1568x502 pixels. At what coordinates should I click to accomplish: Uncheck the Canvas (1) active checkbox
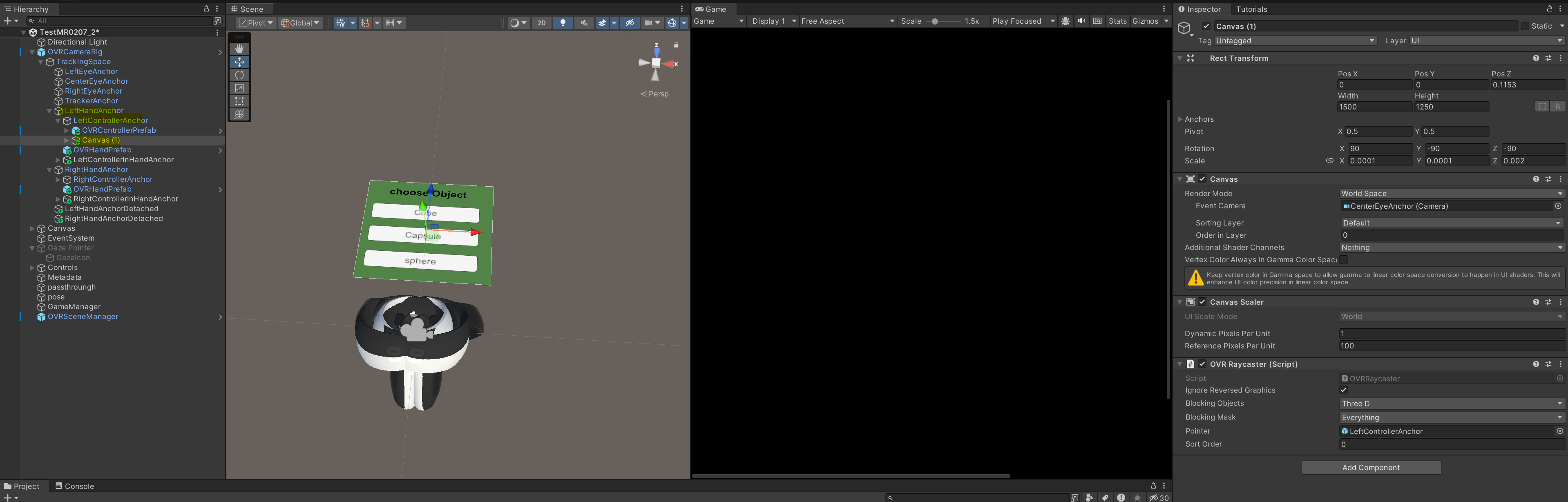pos(1206,26)
